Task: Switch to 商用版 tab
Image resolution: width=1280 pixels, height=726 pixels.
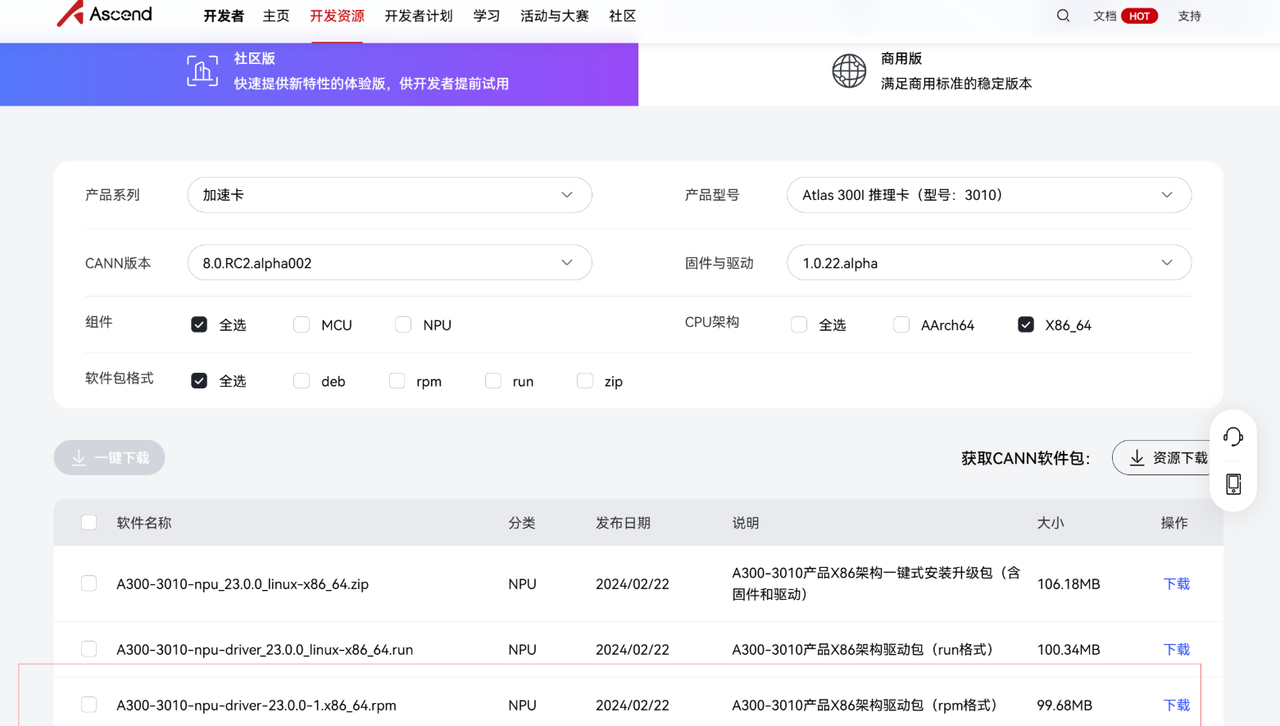Action: [959, 74]
